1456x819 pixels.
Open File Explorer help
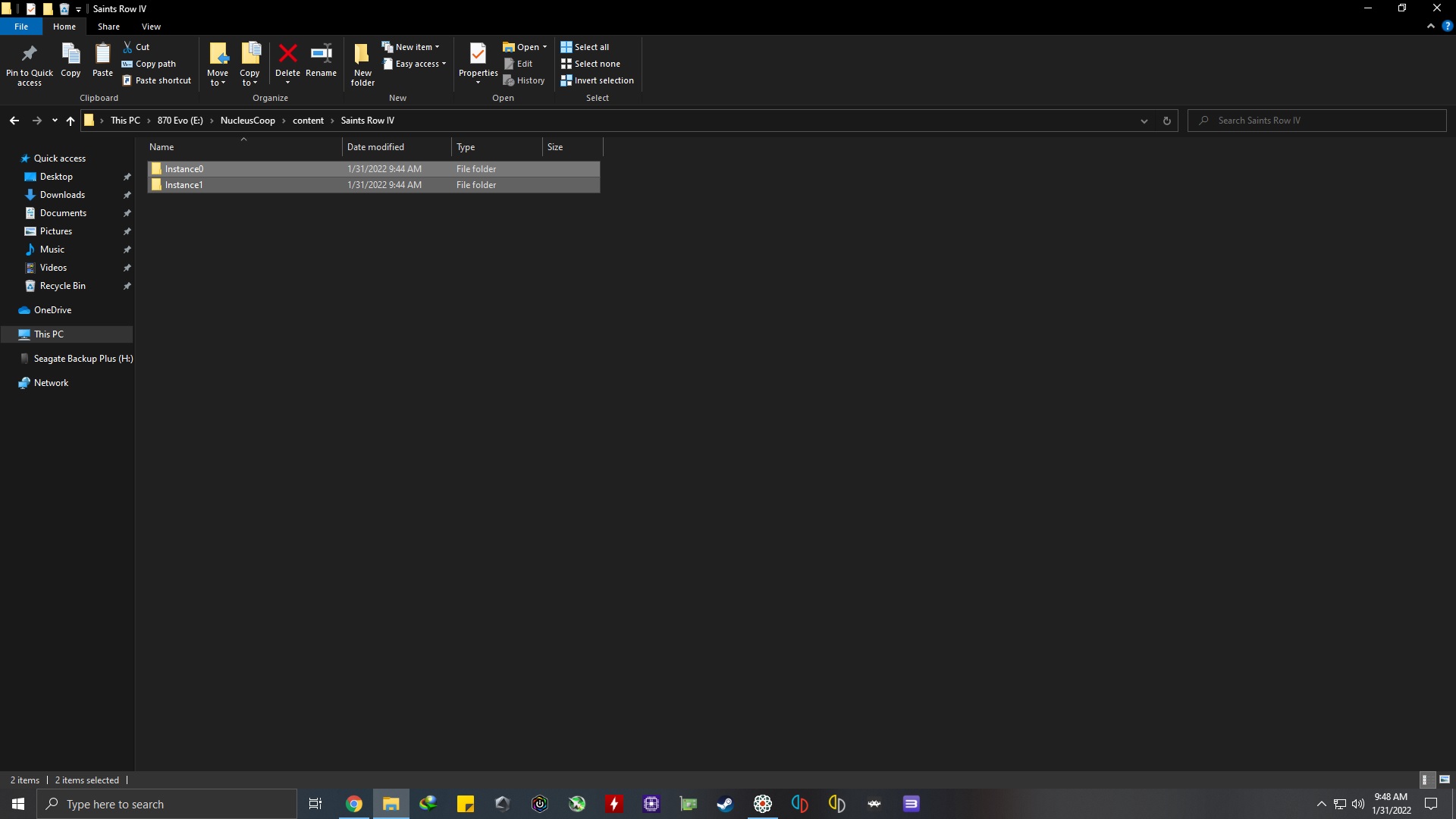[x=1447, y=27]
